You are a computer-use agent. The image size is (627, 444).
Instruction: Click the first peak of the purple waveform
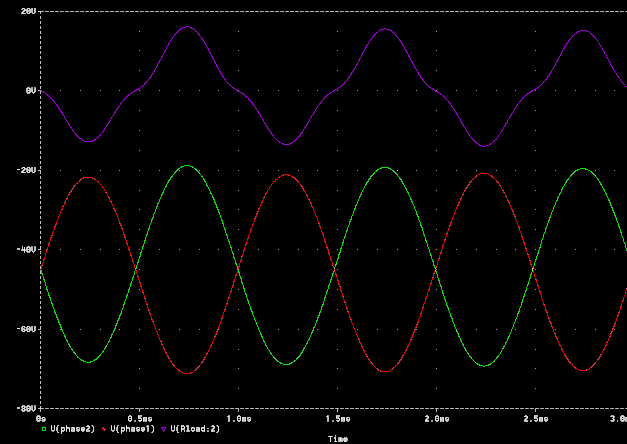[188, 27]
